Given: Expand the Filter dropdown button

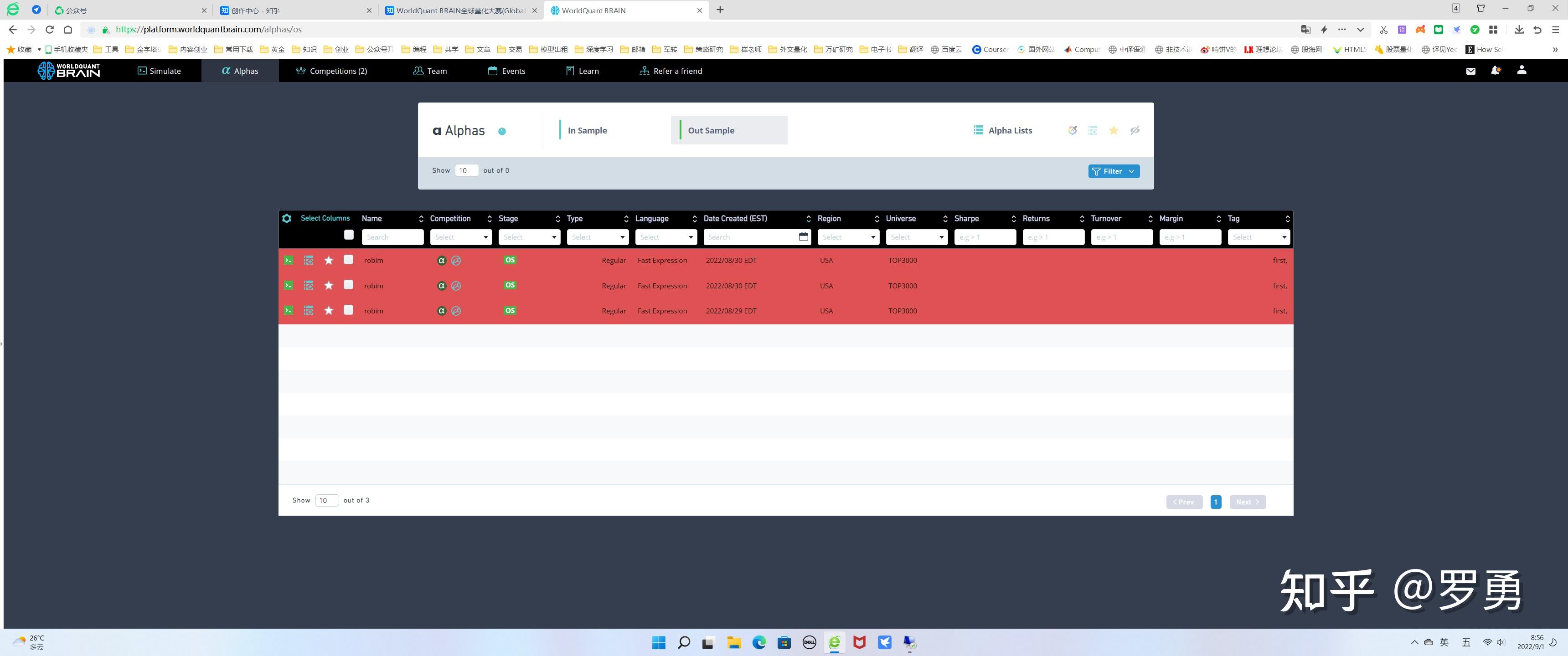Looking at the screenshot, I should click(x=1113, y=172).
